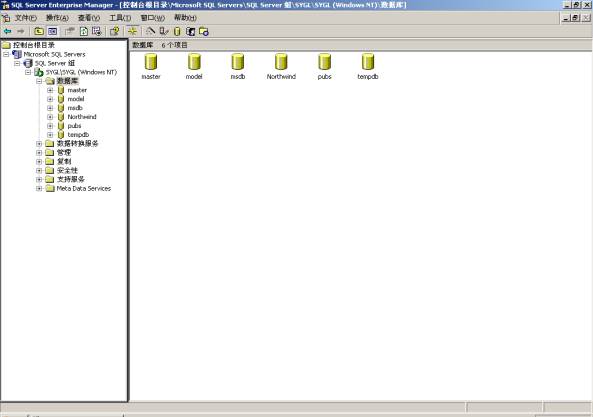This screenshot has width=593, height=417.
Task: Click the New Job toolbar icon
Action: pyautogui.click(x=204, y=31)
